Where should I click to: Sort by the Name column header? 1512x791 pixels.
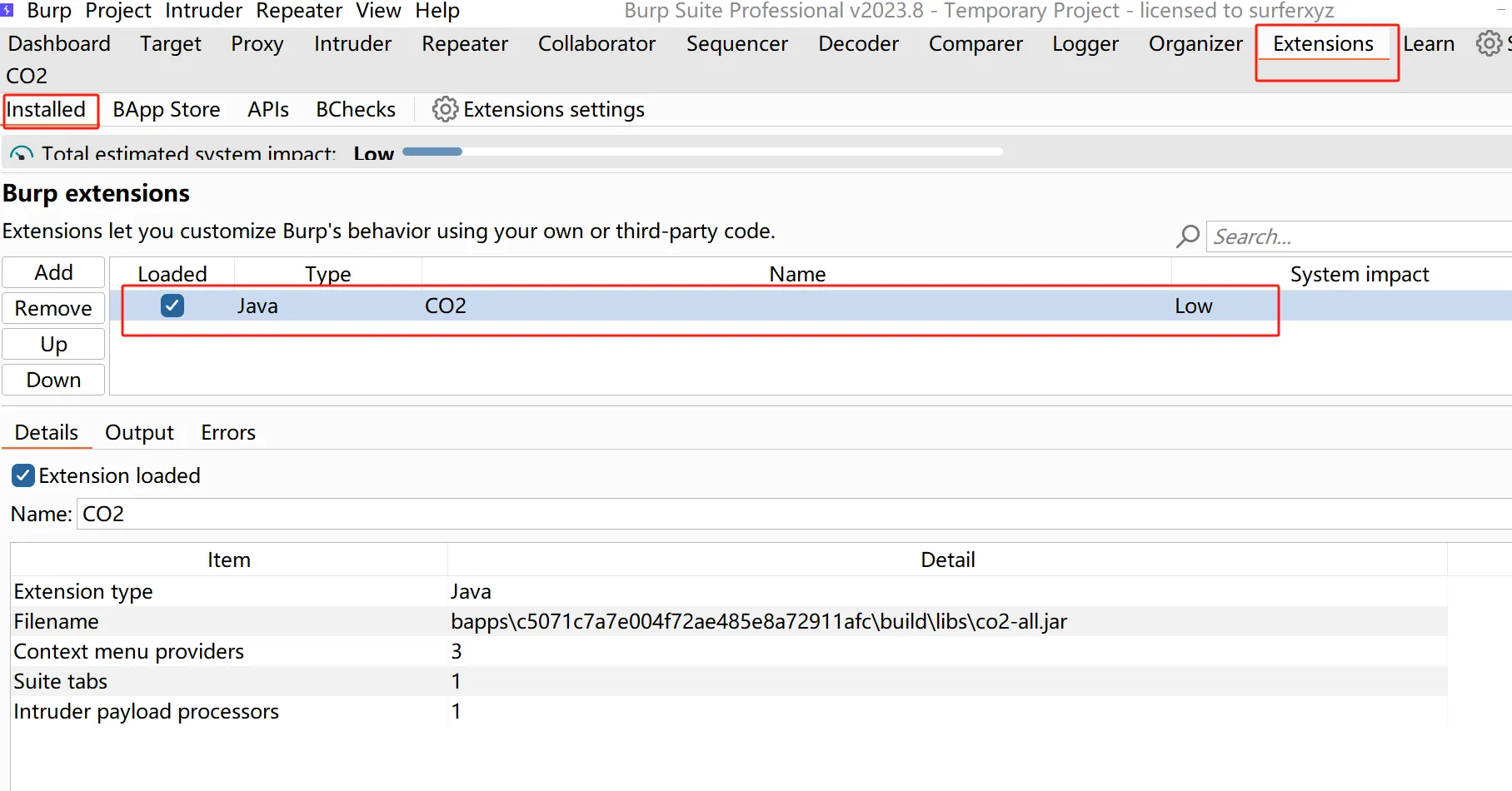(797, 274)
